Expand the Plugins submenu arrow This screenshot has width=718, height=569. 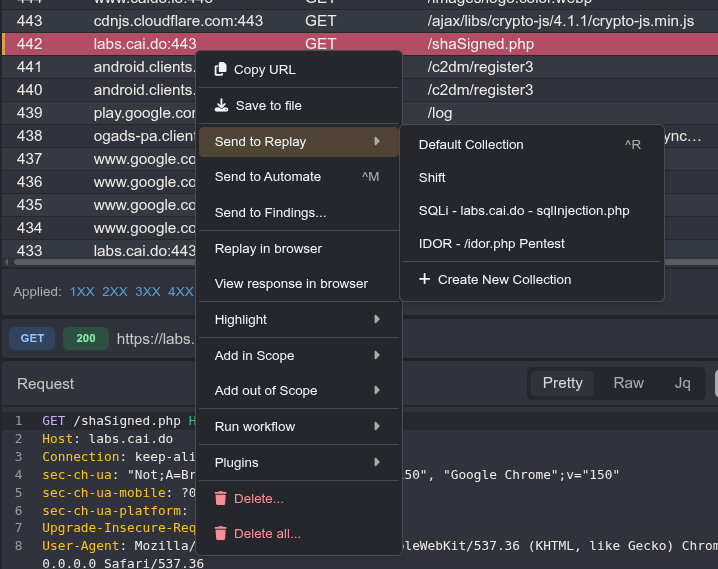[x=377, y=462]
